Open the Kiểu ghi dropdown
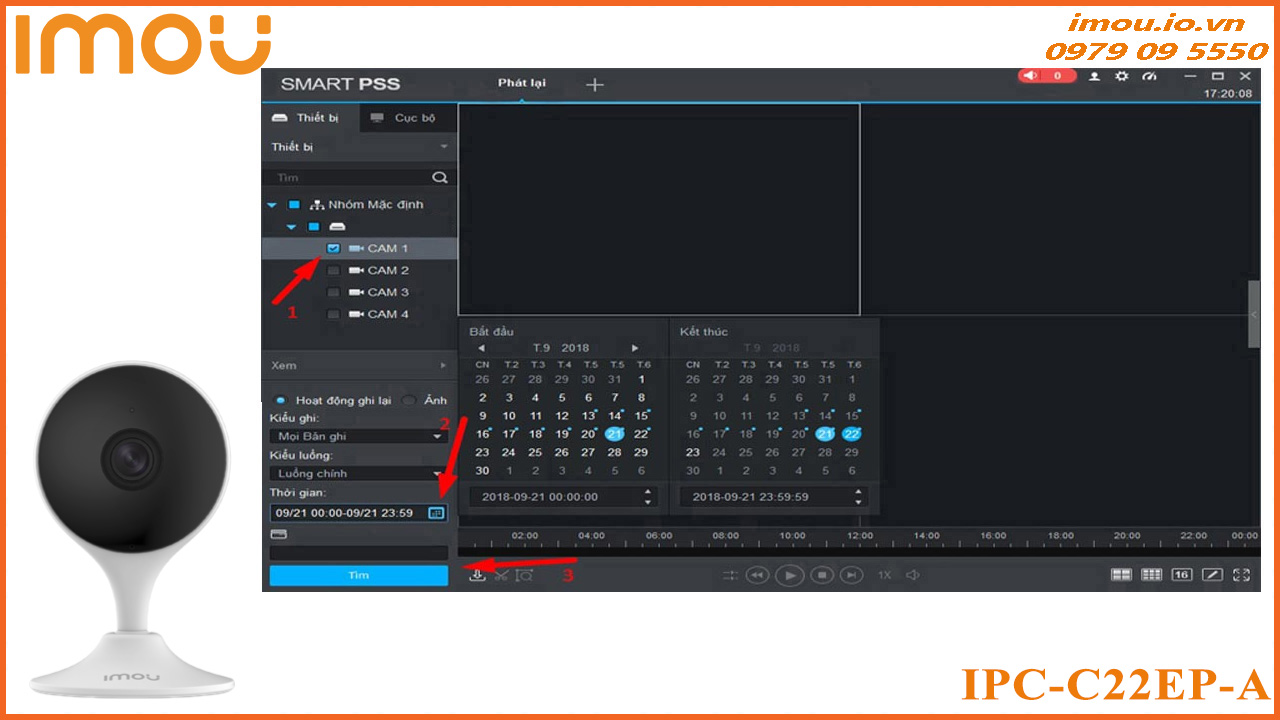The image size is (1280, 720). point(358,436)
